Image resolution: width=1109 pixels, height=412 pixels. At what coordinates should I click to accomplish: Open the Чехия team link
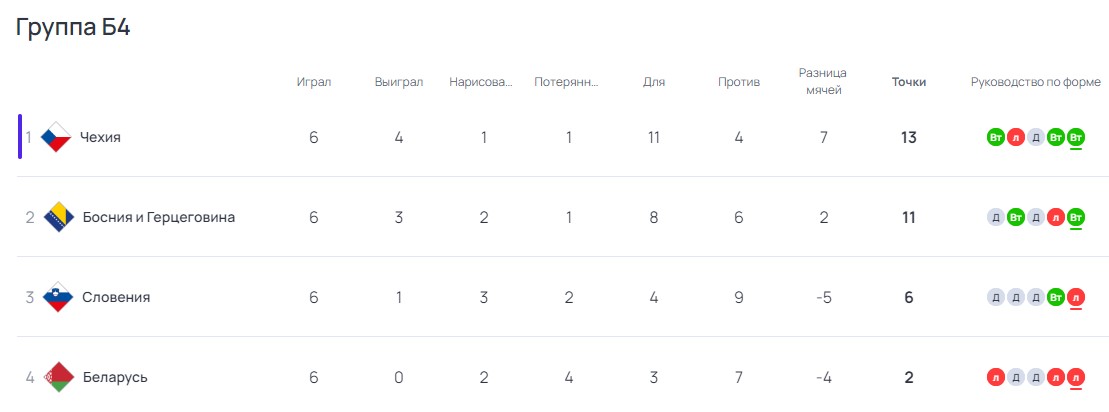pos(100,137)
